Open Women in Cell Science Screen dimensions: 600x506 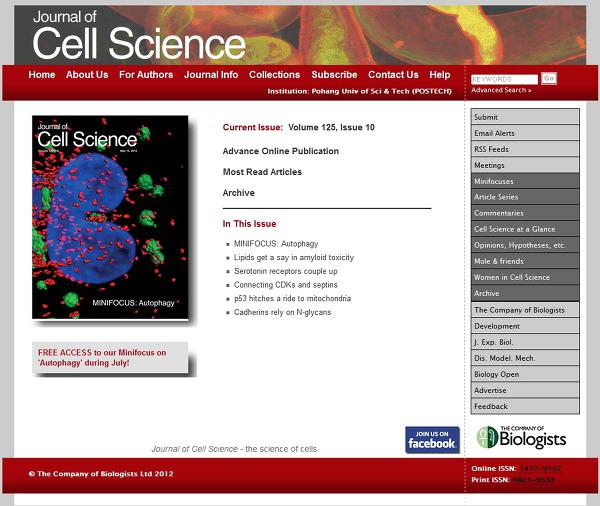[x=525, y=277]
